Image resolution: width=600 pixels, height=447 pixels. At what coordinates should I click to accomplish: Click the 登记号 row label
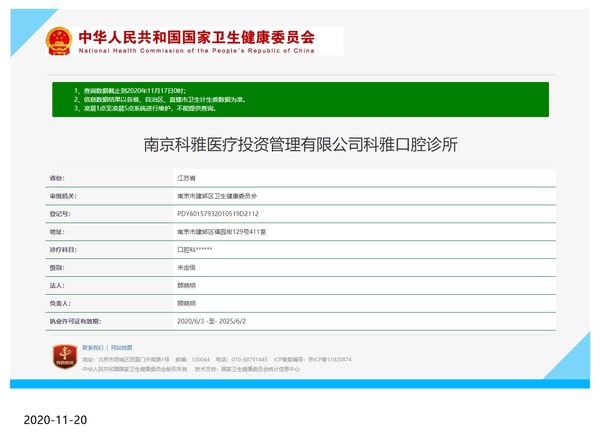[x=60, y=214]
